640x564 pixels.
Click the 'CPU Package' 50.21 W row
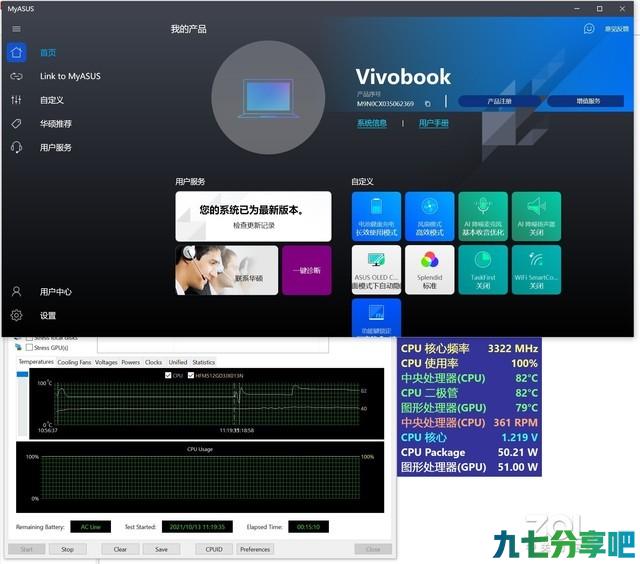pyautogui.click(x=469, y=452)
